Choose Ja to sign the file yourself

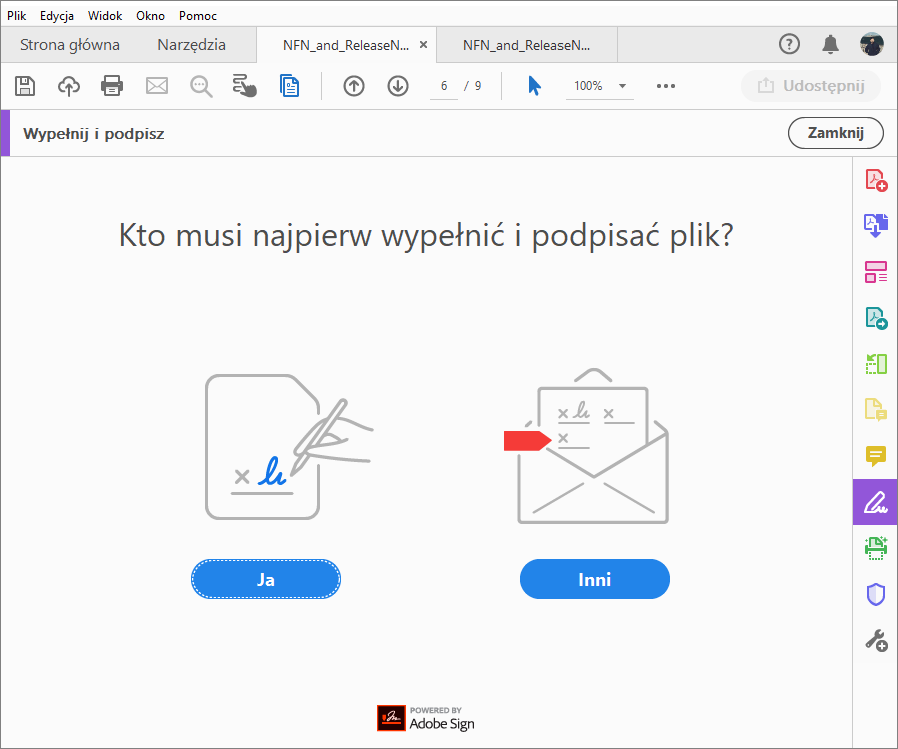point(265,578)
